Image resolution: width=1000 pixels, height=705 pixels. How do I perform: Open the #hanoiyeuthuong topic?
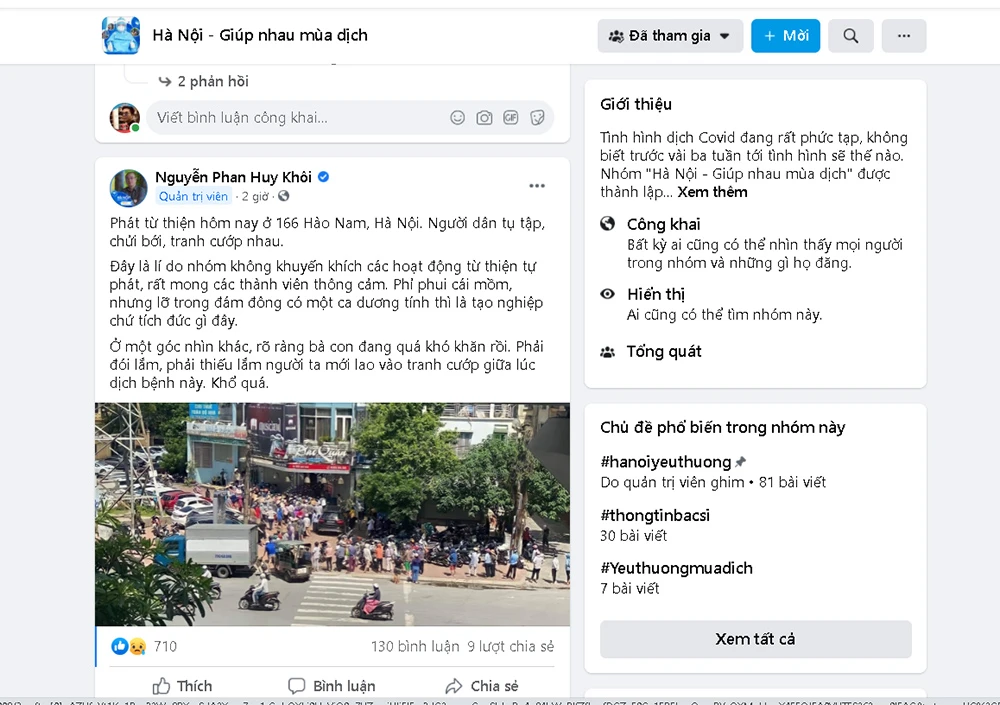click(x=666, y=462)
